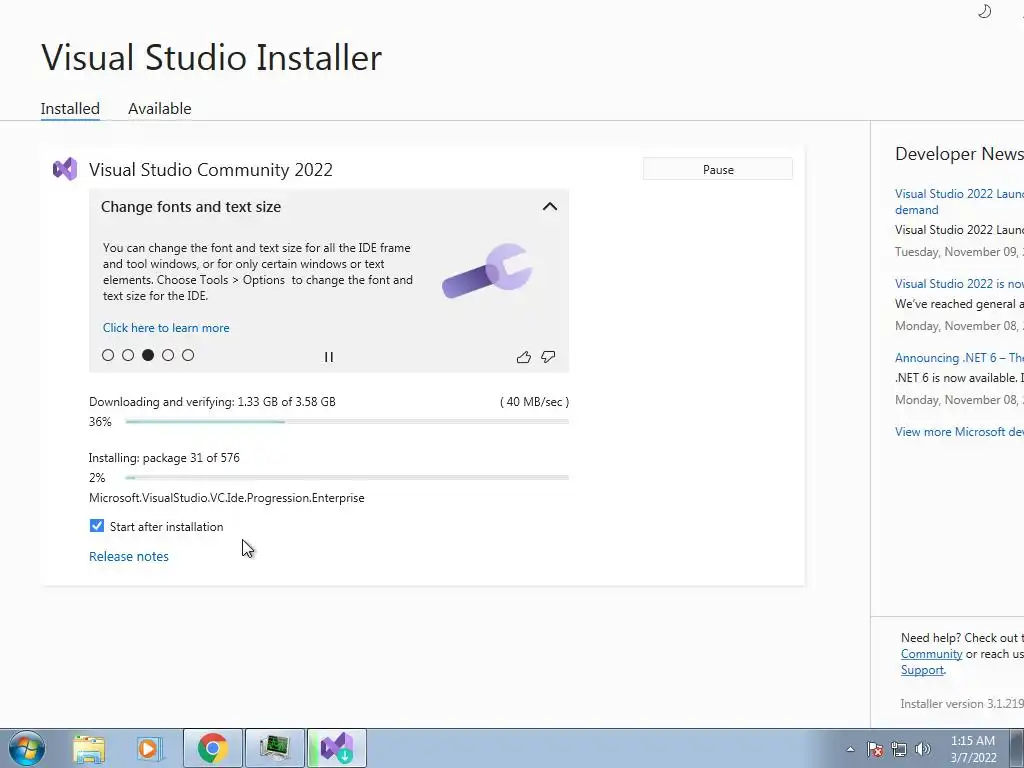Click the installing progress bar at 2%

coord(347,477)
